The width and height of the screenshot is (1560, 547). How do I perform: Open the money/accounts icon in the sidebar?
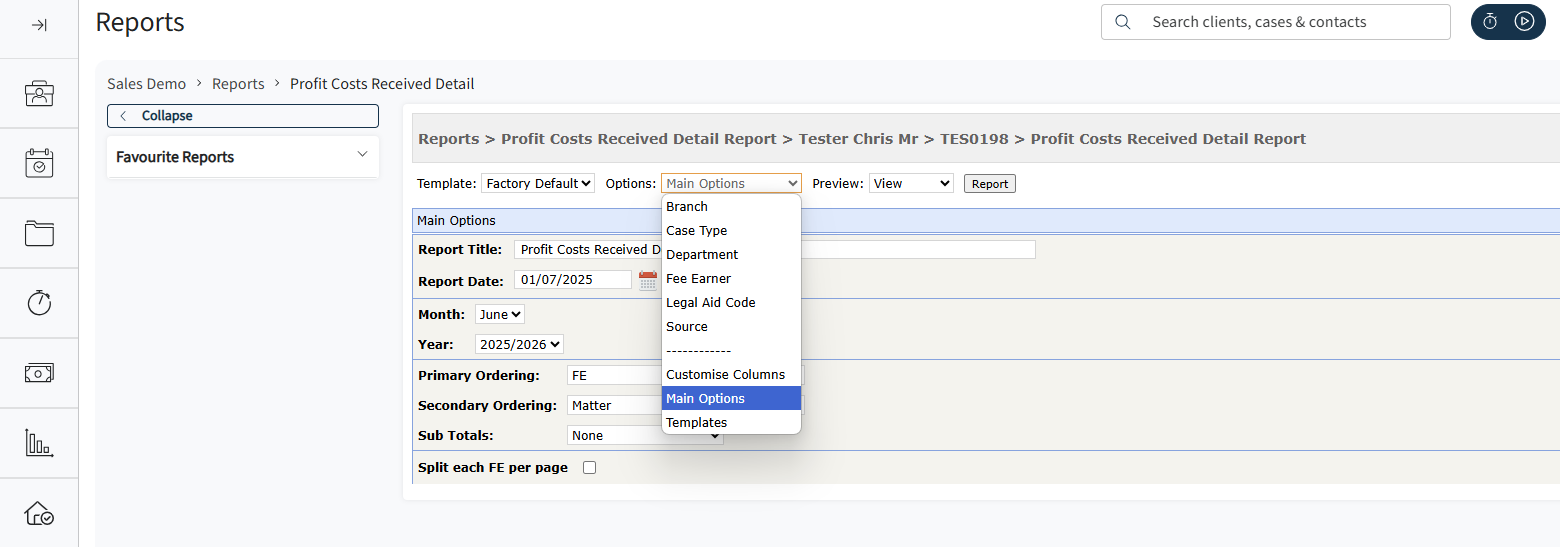pos(39,372)
